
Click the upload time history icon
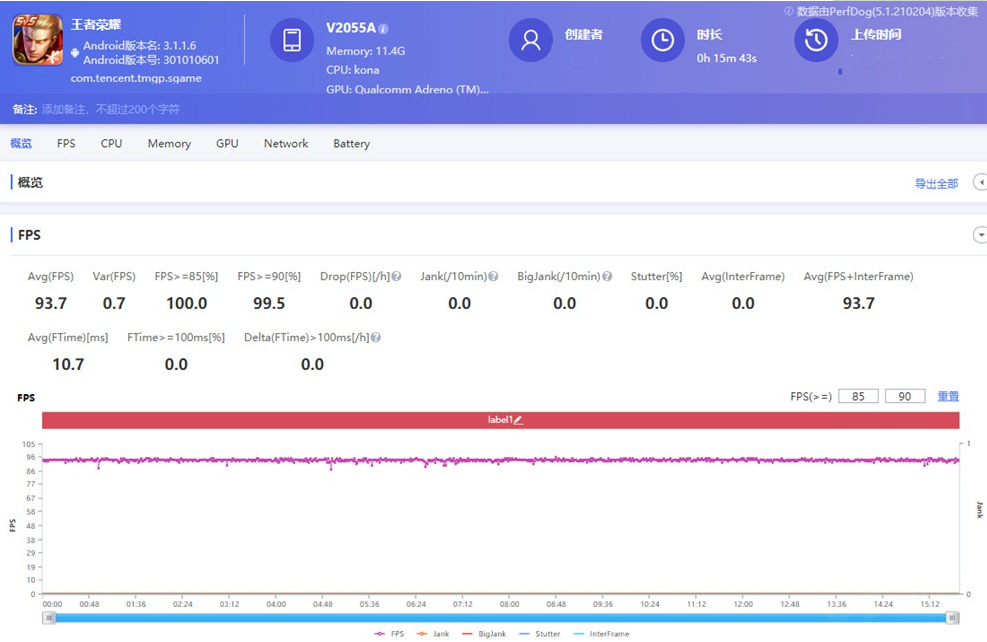point(816,40)
